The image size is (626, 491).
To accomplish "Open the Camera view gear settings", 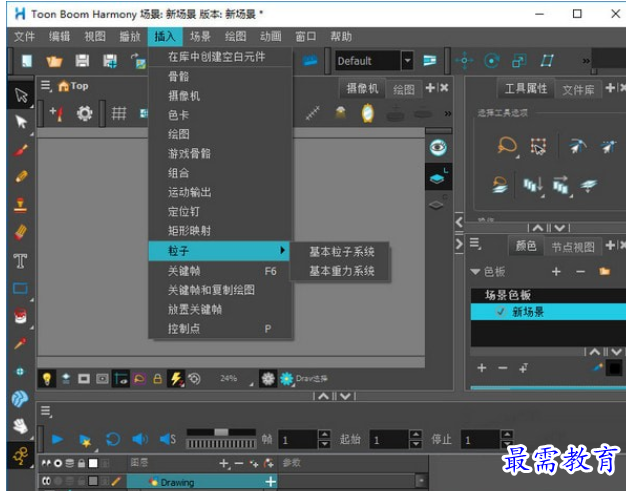I will [x=84, y=114].
